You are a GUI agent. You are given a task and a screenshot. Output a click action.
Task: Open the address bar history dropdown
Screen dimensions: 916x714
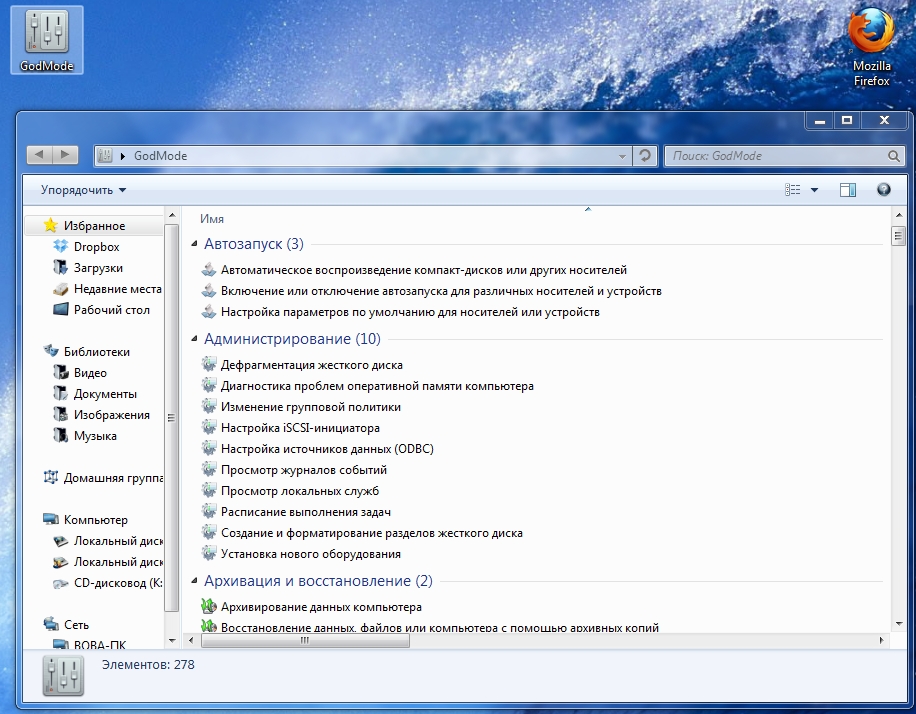coord(622,156)
